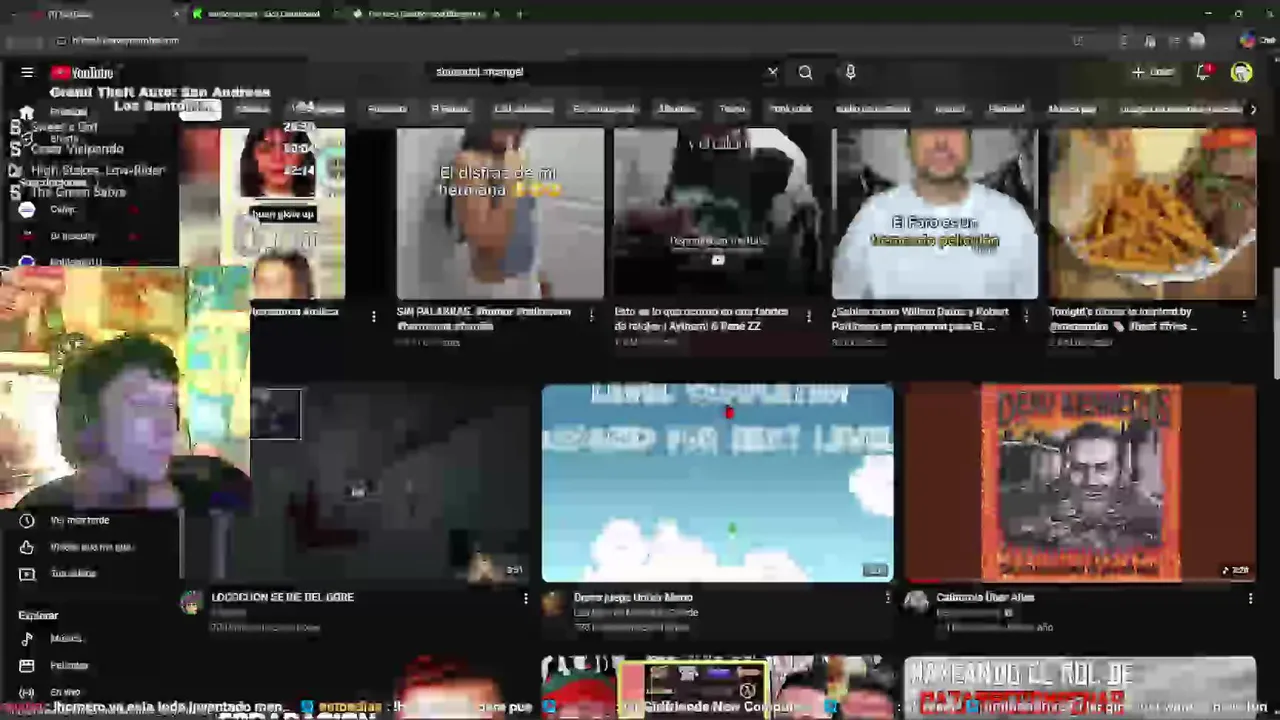Open options menu of Demo juego Unico Mano video
1280x720 pixels.
(x=887, y=599)
